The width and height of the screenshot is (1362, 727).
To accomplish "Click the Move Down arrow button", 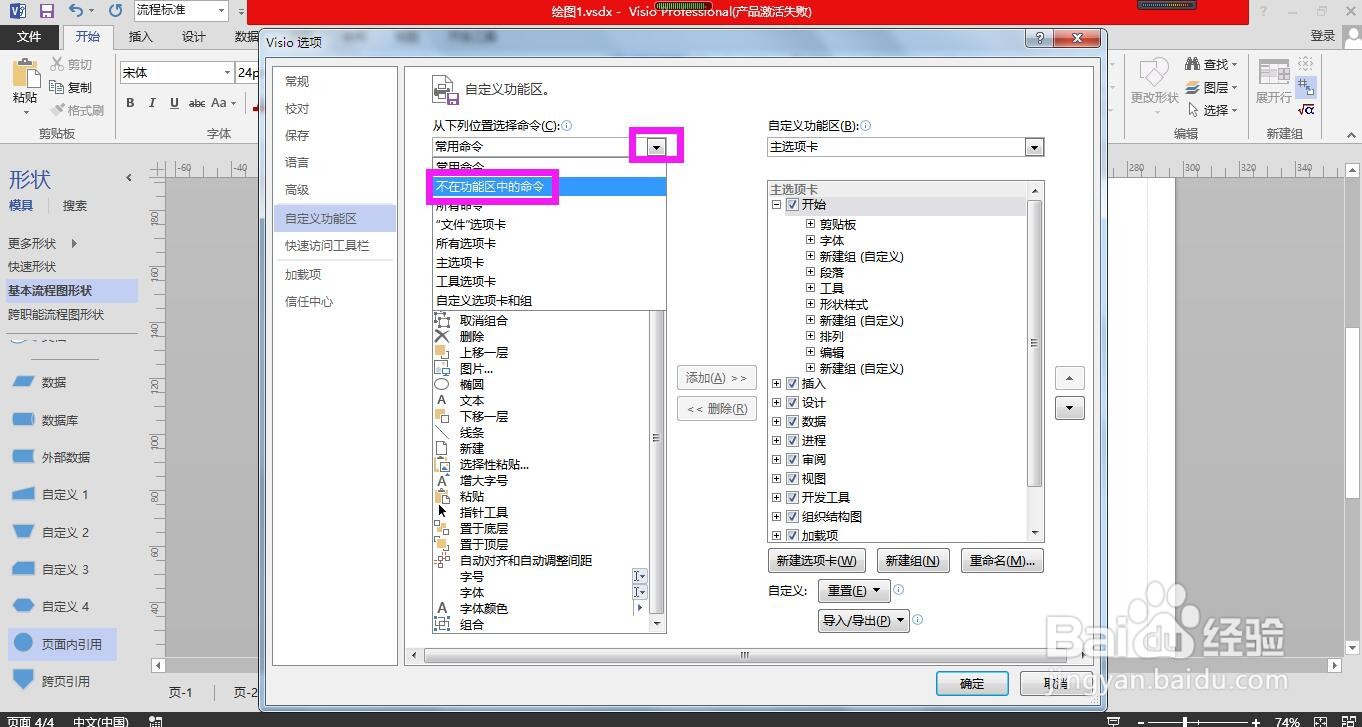I will (x=1070, y=407).
